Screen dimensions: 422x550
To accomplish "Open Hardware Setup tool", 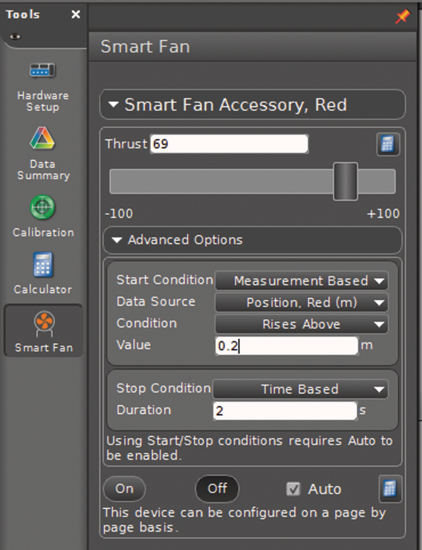I will [x=43, y=87].
